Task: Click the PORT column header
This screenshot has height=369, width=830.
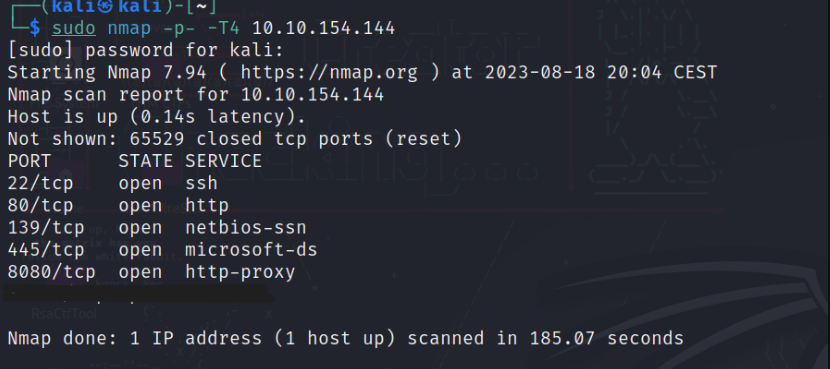Action: 29,161
